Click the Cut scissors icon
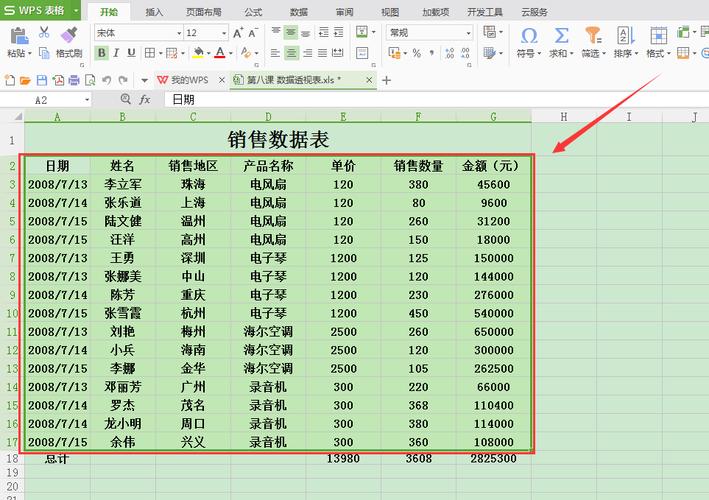This screenshot has height=500, width=709. click(x=44, y=32)
